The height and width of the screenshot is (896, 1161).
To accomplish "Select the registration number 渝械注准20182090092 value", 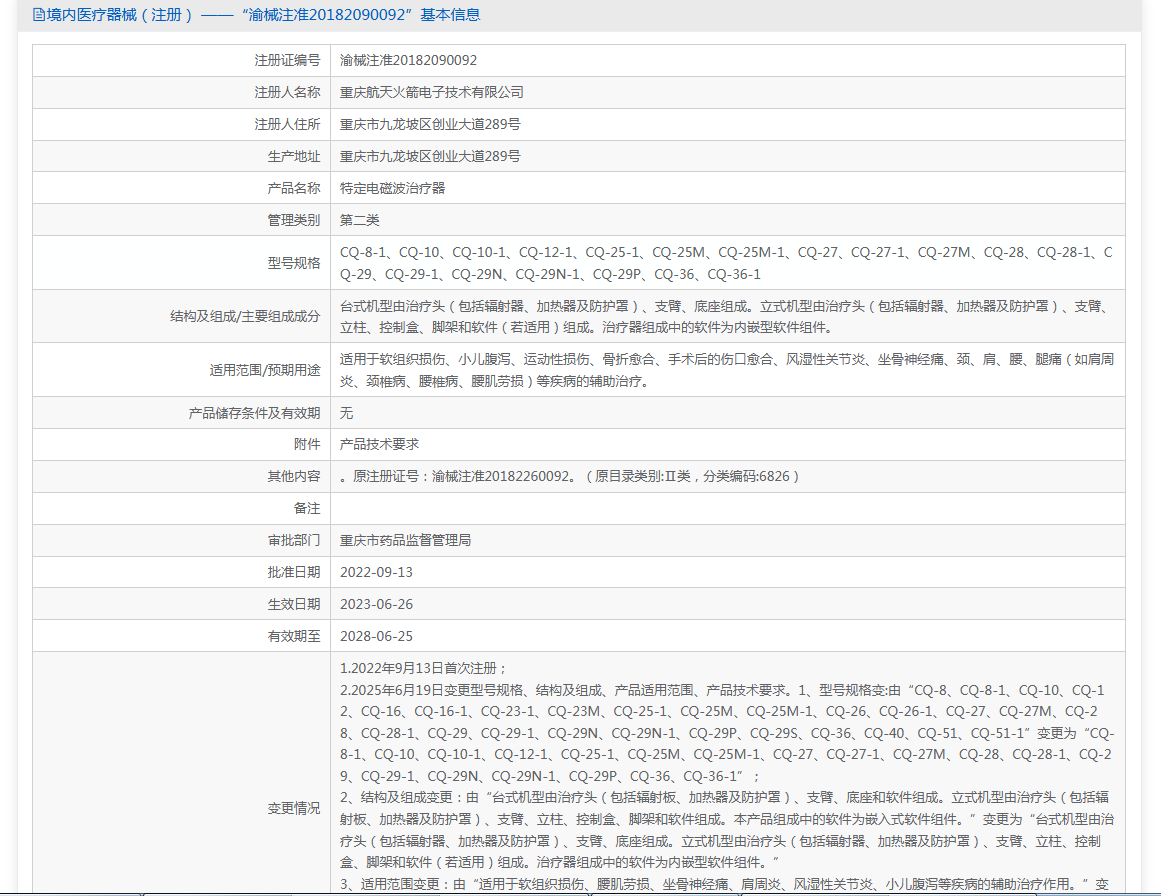I will tap(408, 61).
